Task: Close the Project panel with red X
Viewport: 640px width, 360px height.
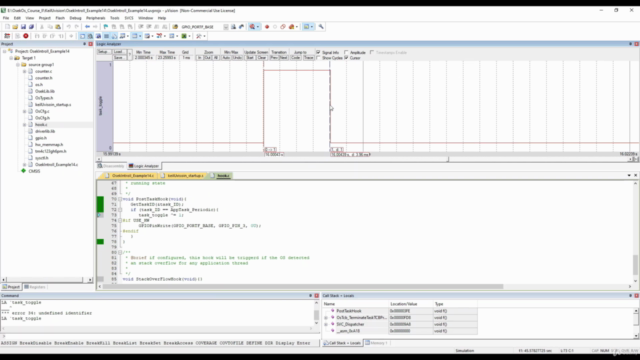Action: 91,44
